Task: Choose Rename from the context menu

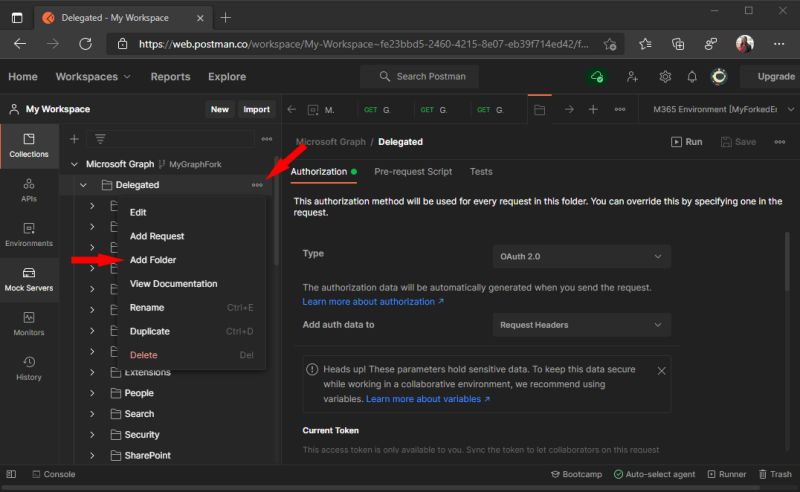Action: [192, 308]
